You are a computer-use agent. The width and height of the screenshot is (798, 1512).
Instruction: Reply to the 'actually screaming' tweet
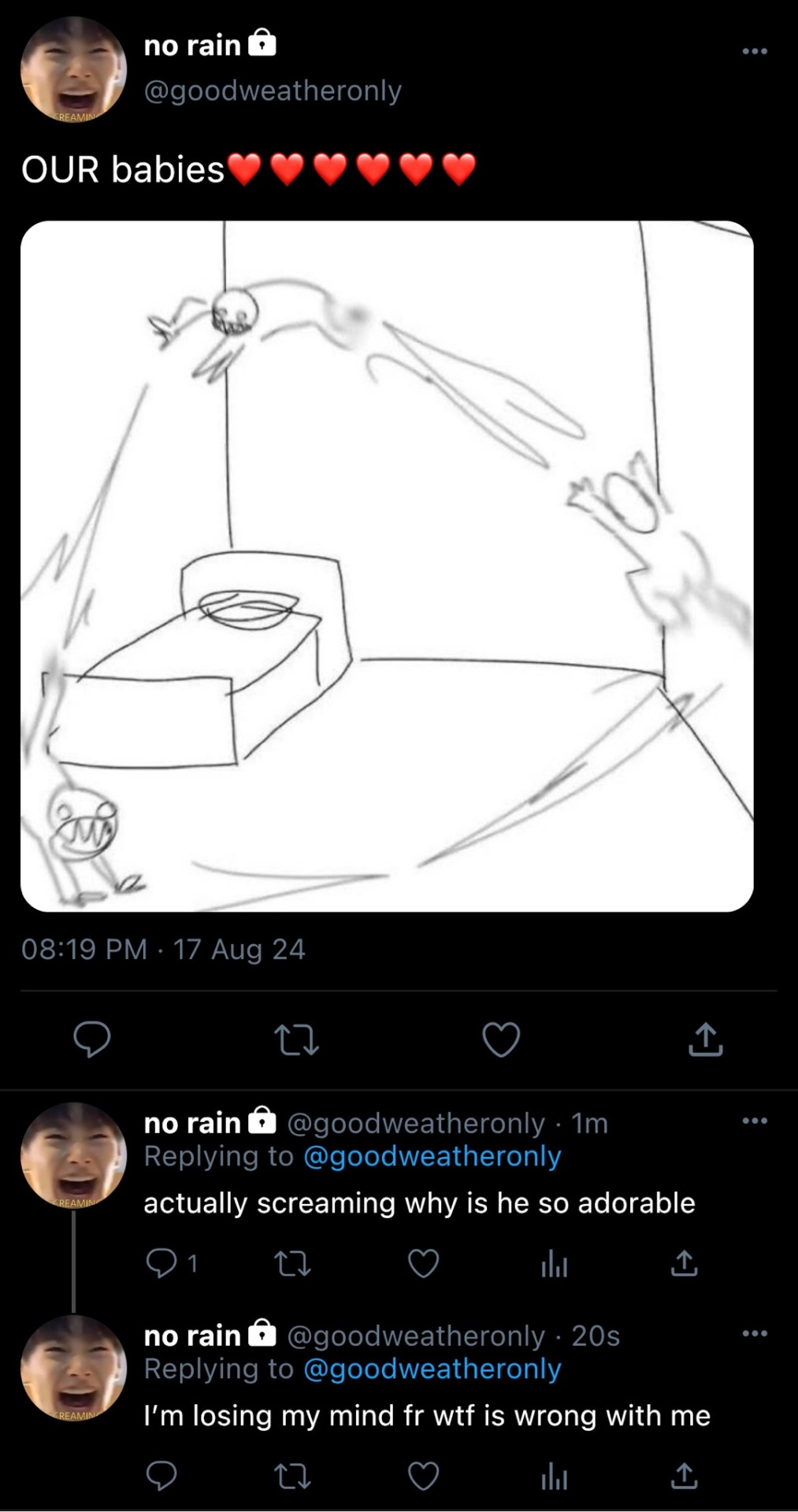(162, 1263)
